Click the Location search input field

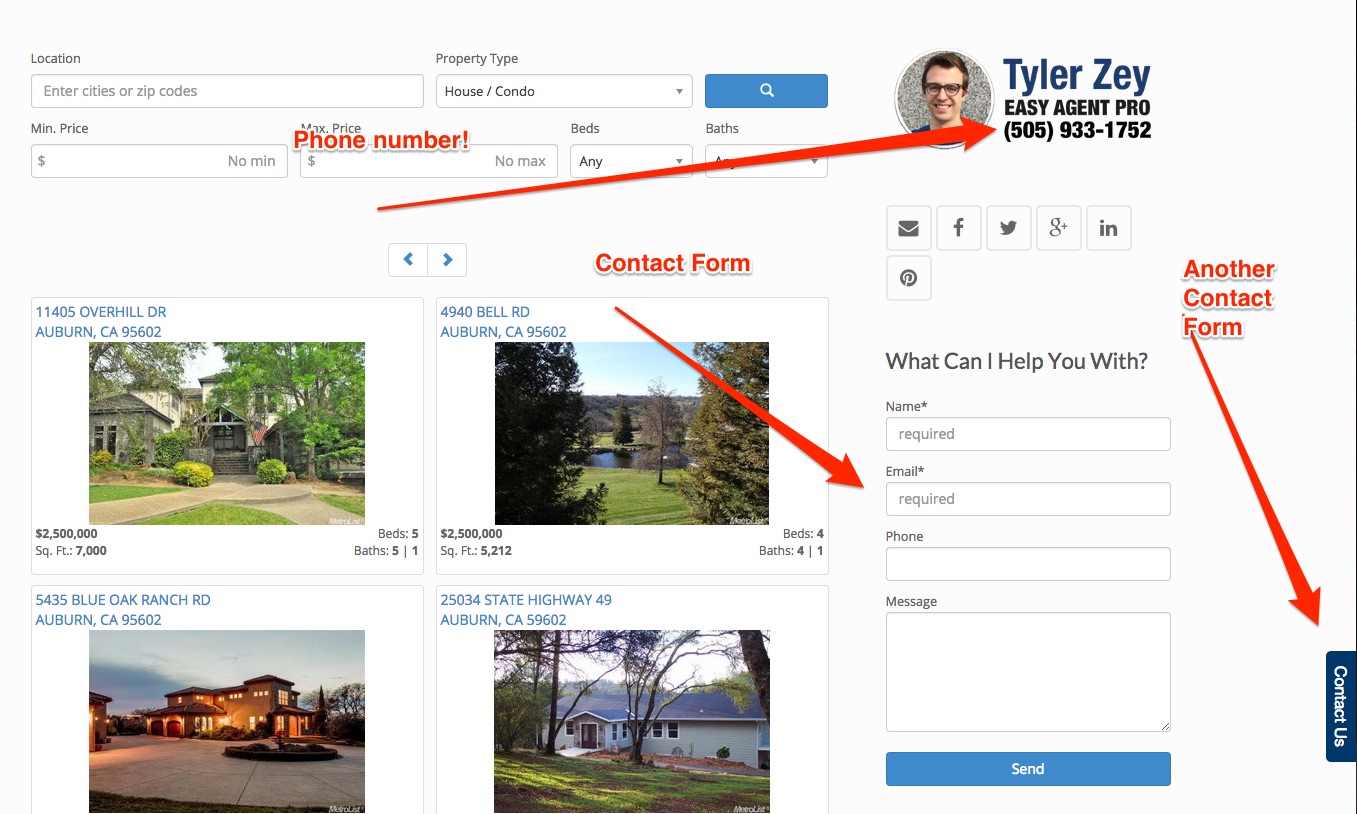point(227,91)
